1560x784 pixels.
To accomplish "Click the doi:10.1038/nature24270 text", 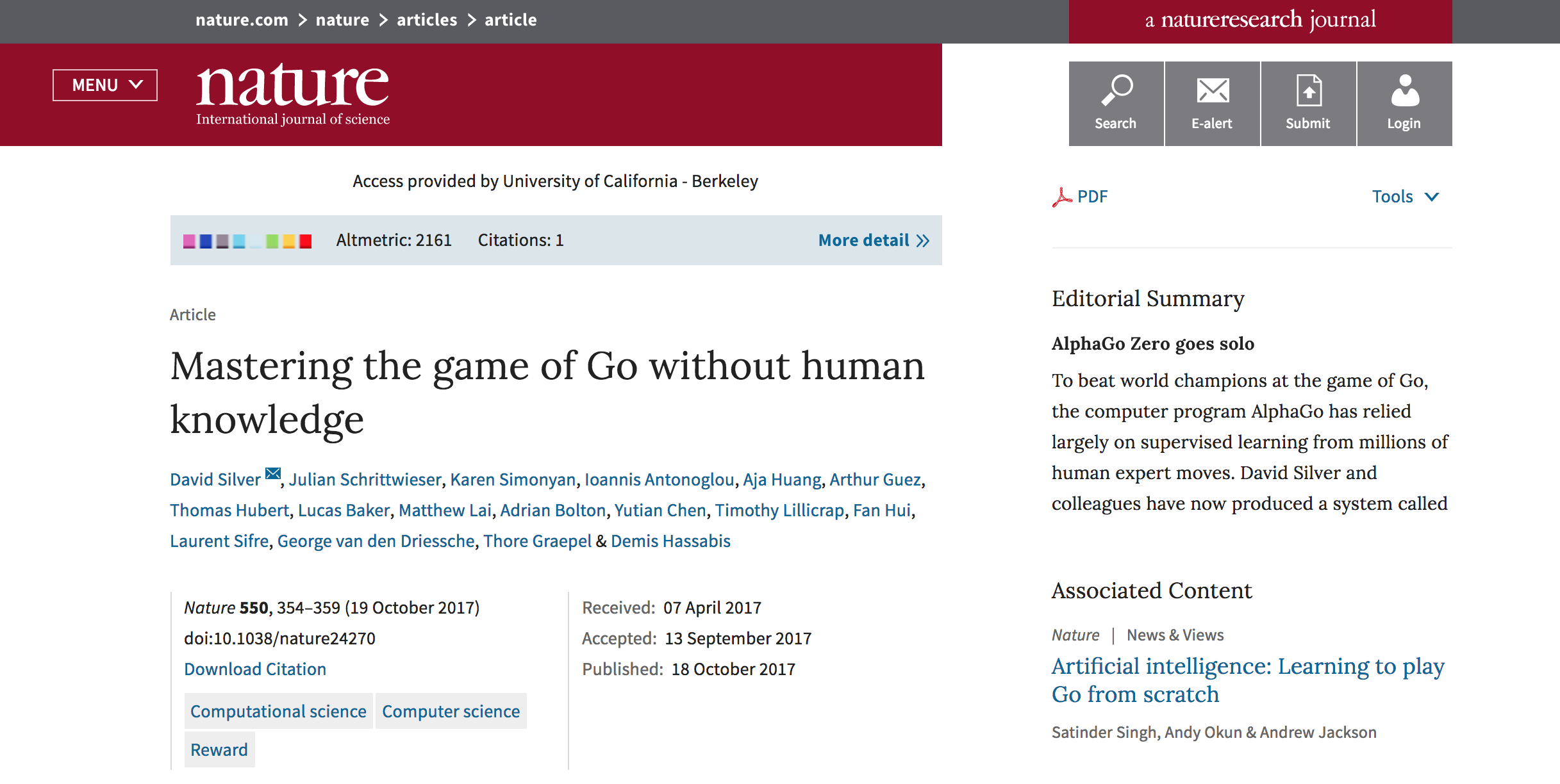I will coord(279,639).
